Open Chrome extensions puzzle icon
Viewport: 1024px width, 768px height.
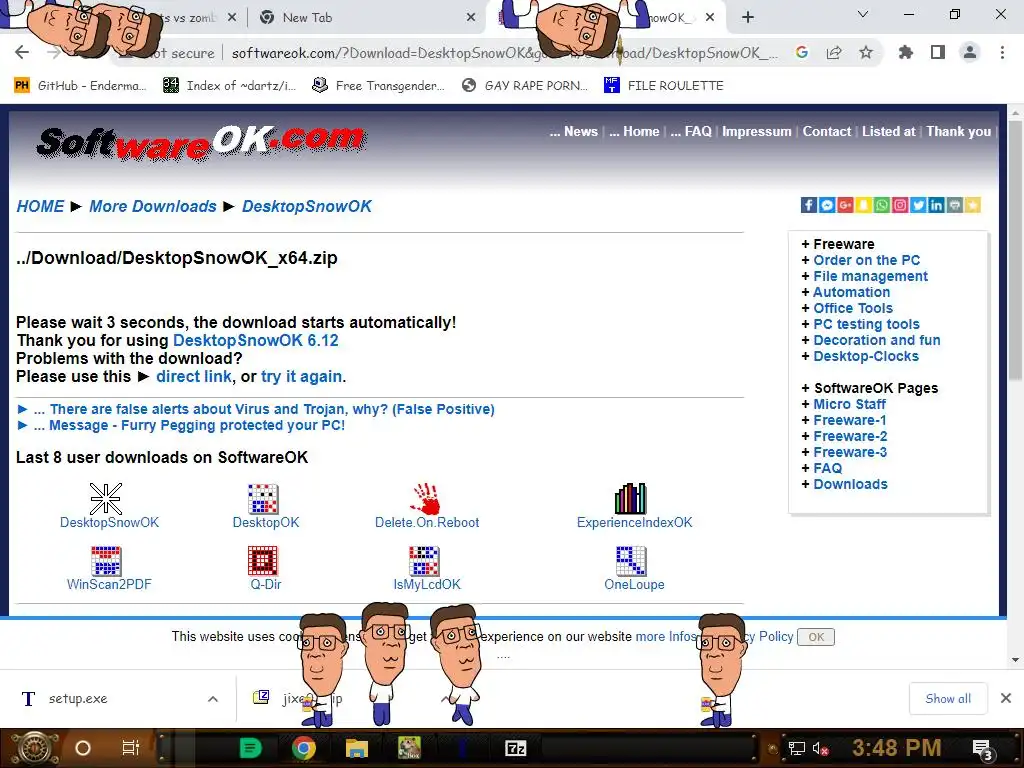(x=905, y=52)
